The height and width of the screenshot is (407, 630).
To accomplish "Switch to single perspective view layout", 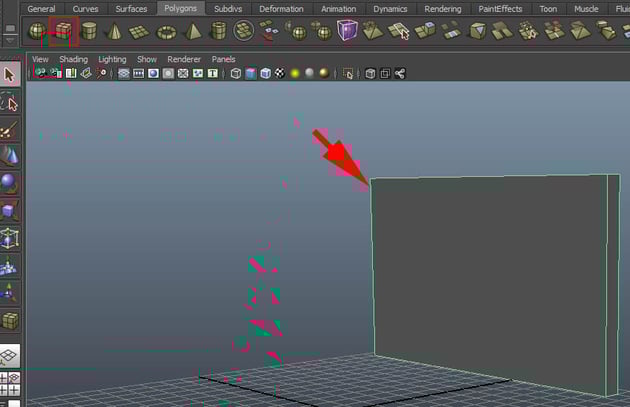I will [10, 356].
